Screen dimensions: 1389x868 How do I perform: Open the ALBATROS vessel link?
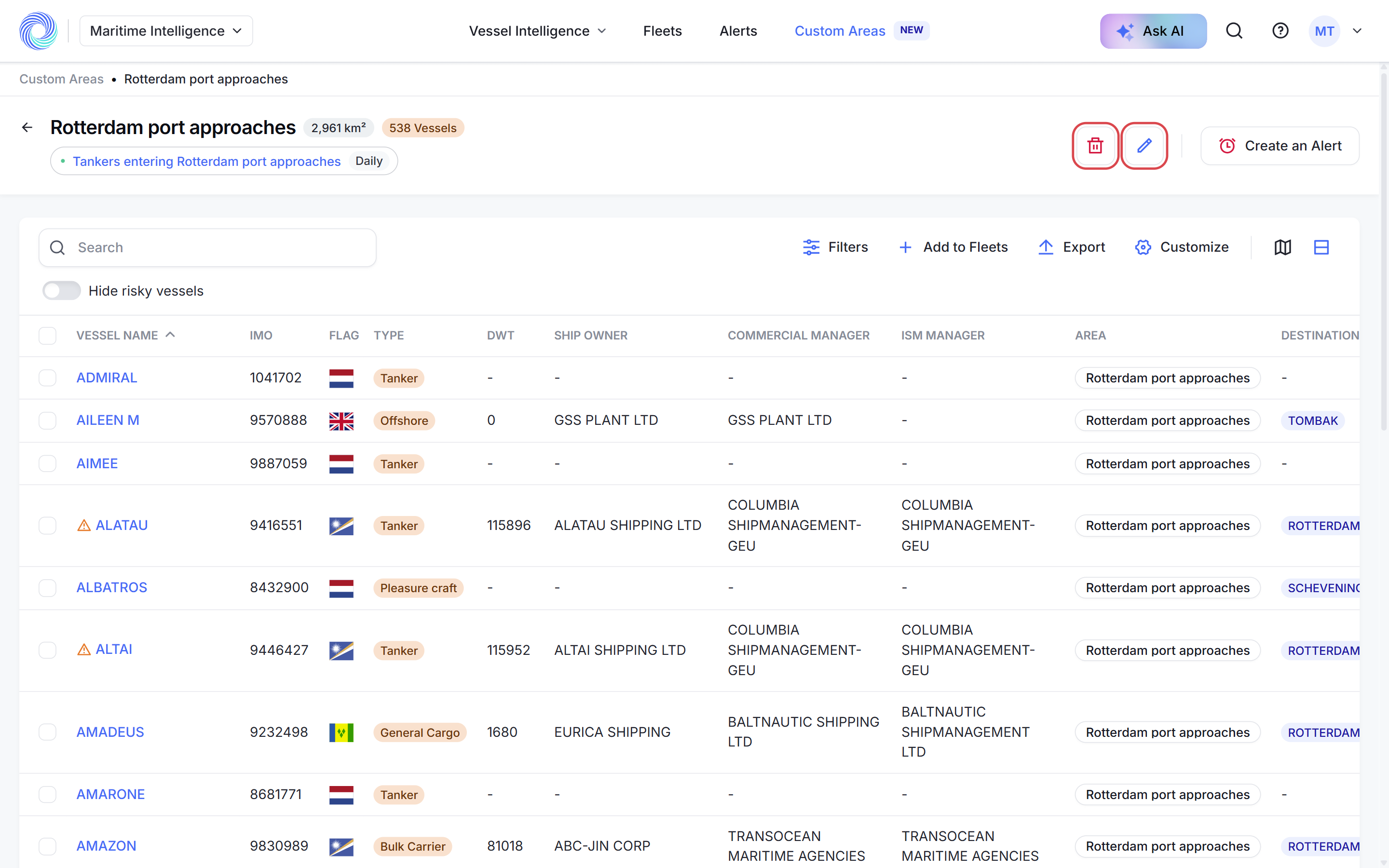coord(112,587)
